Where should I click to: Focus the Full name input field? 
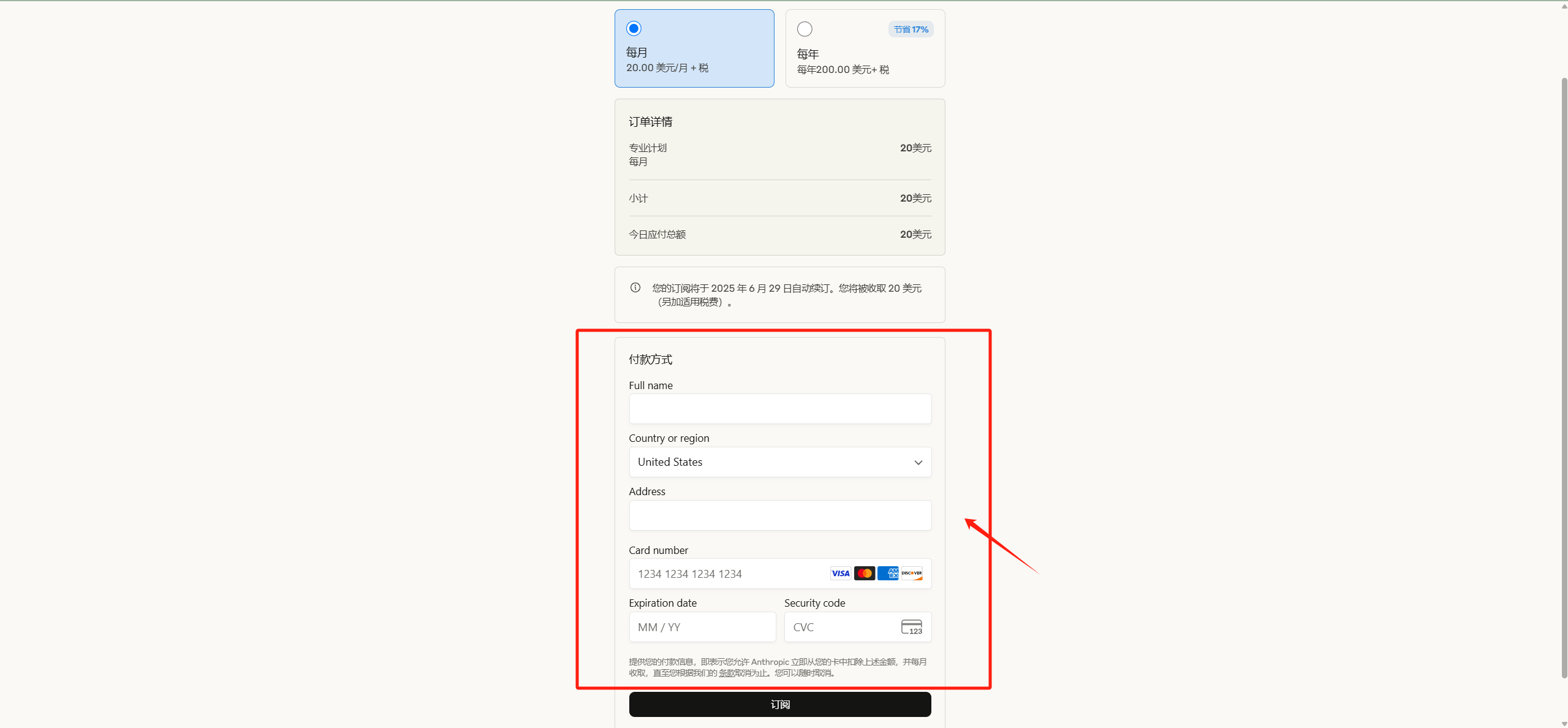780,409
